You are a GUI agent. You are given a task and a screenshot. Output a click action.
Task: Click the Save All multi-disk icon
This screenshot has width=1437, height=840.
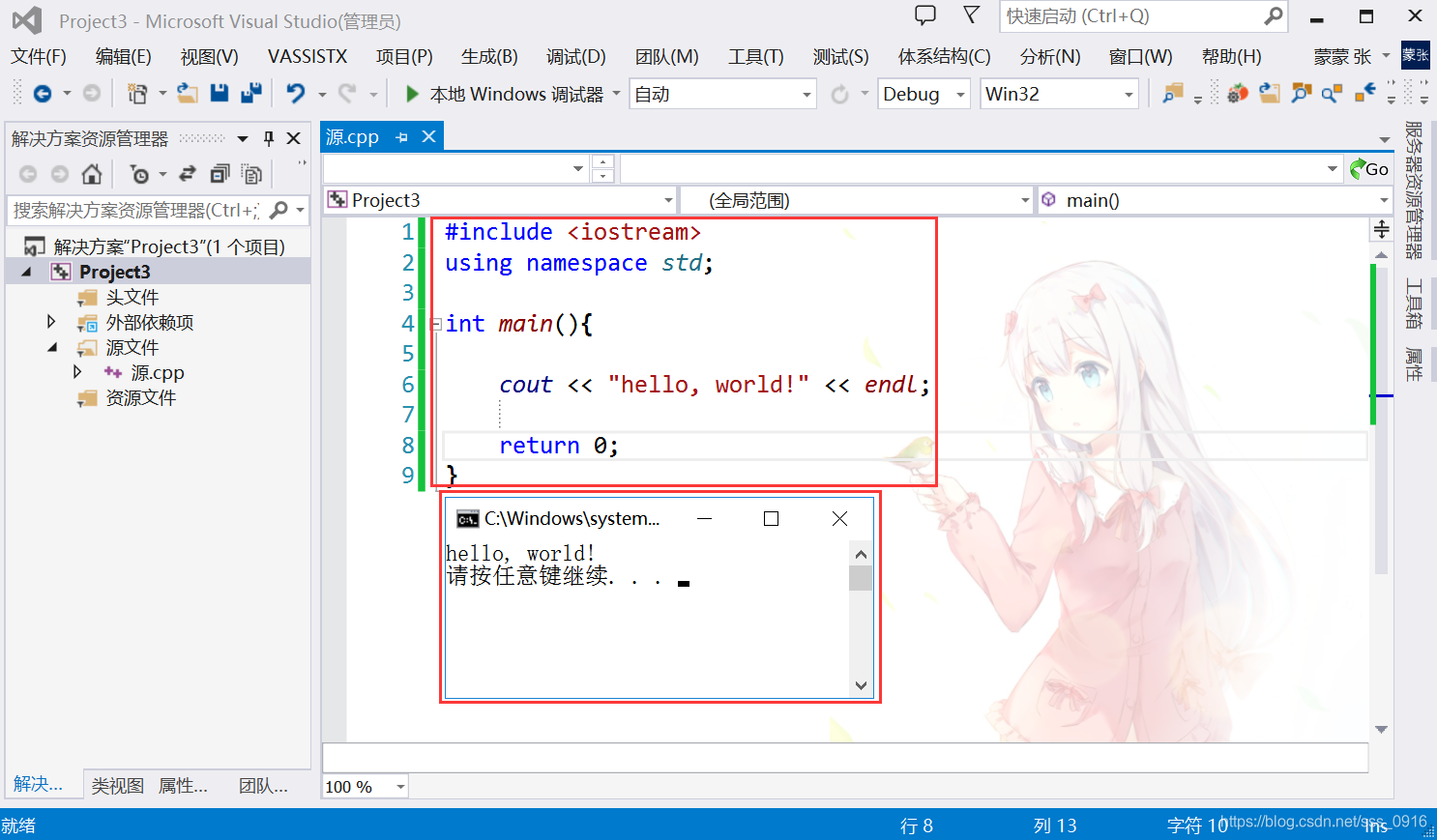251,94
